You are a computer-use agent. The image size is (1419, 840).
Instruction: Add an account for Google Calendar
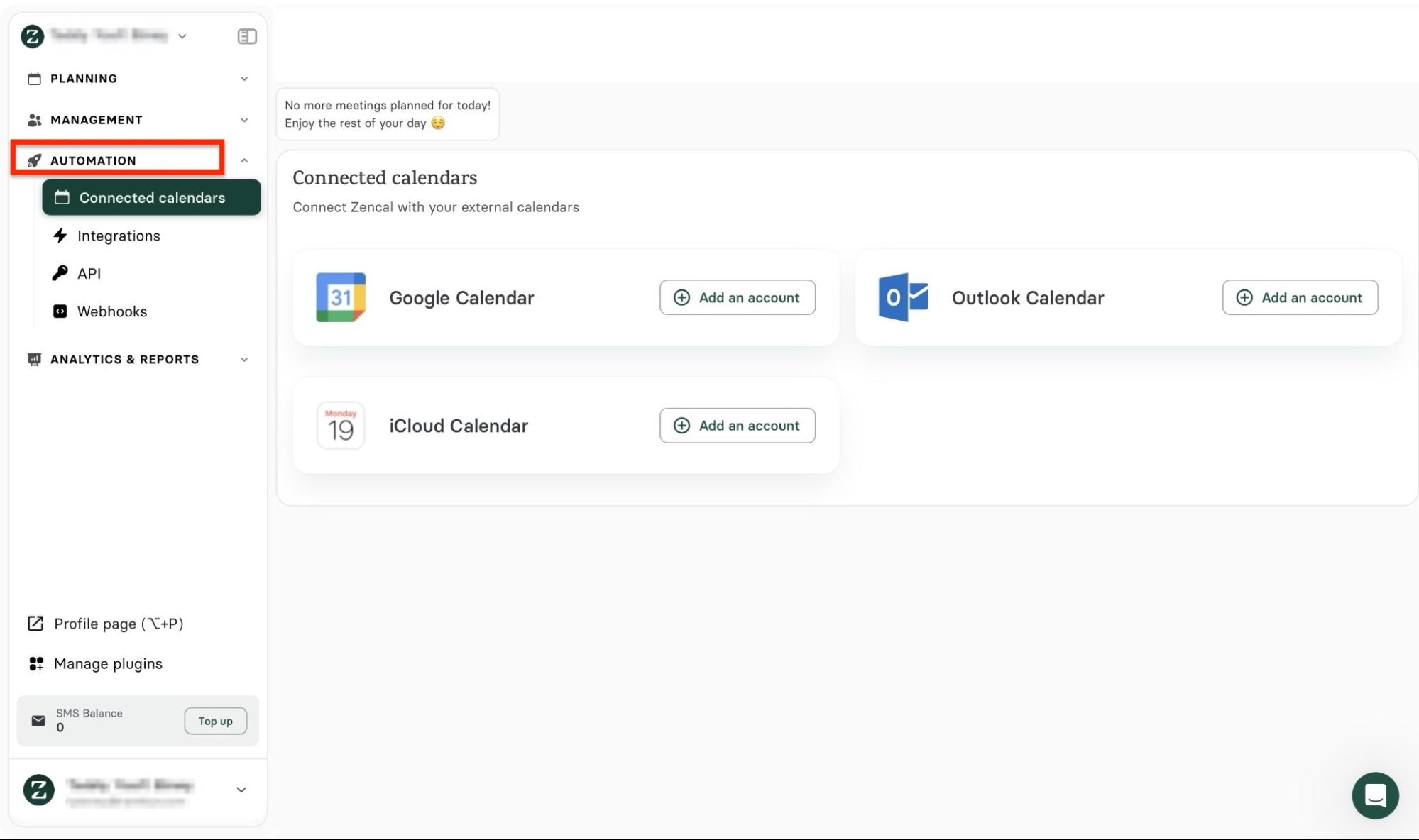(x=737, y=297)
